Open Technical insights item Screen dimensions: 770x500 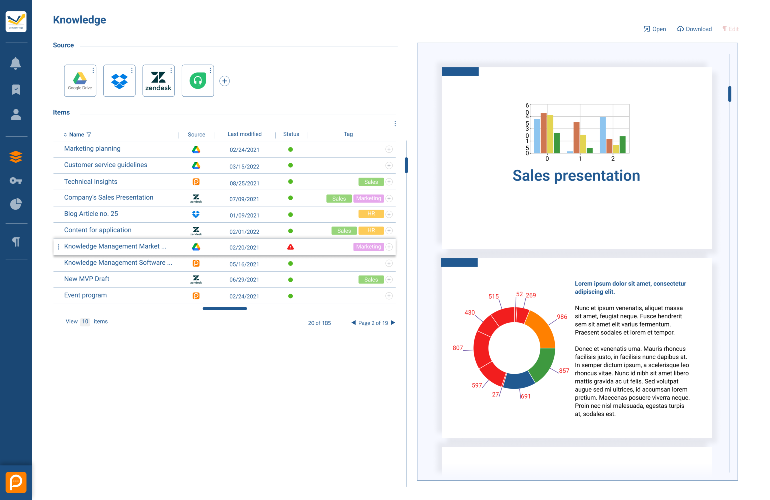point(90,182)
